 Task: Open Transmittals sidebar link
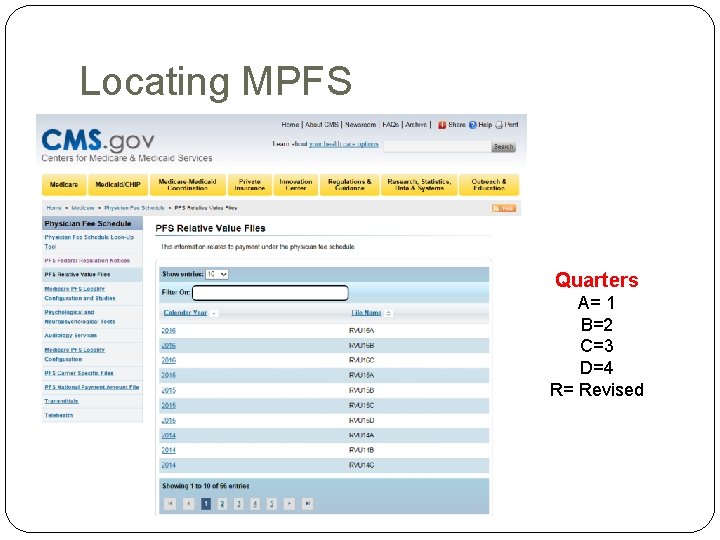tap(61, 401)
